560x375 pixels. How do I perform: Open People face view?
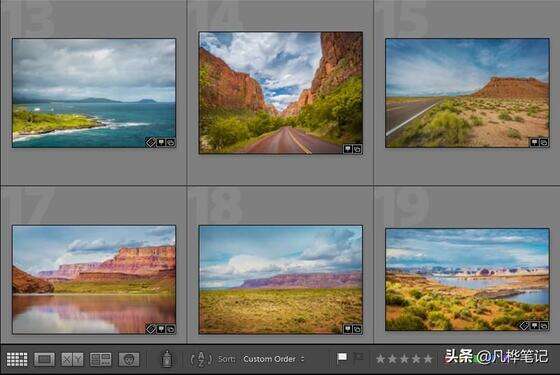(129, 359)
